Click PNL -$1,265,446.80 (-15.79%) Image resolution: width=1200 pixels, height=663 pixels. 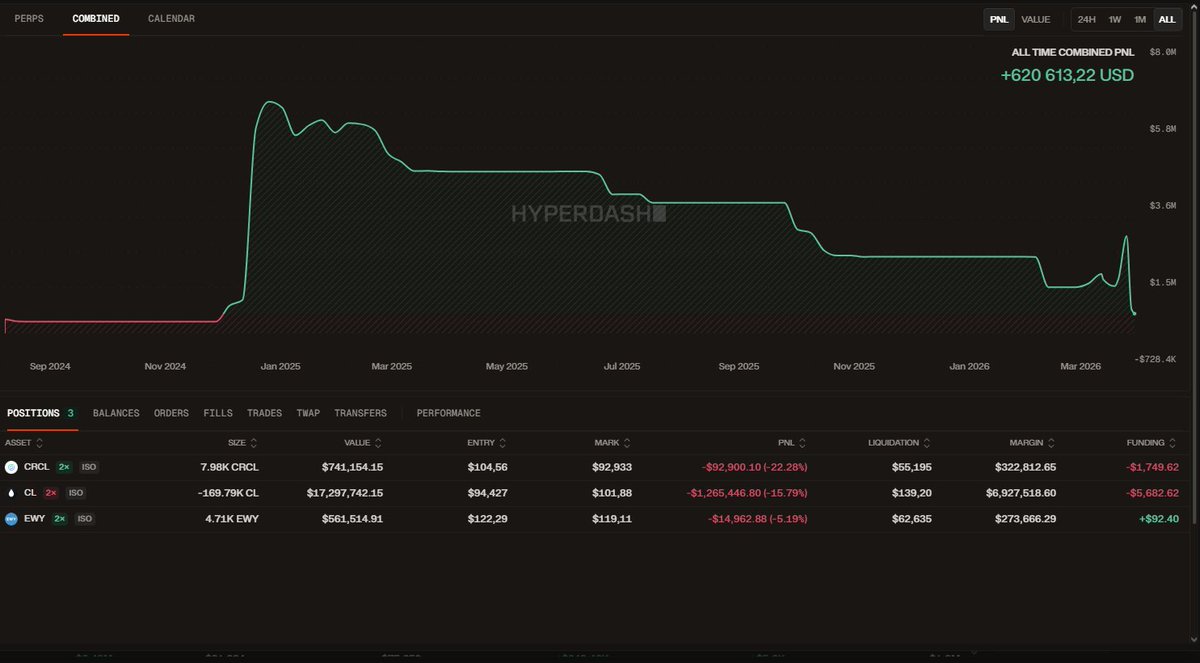click(x=747, y=493)
